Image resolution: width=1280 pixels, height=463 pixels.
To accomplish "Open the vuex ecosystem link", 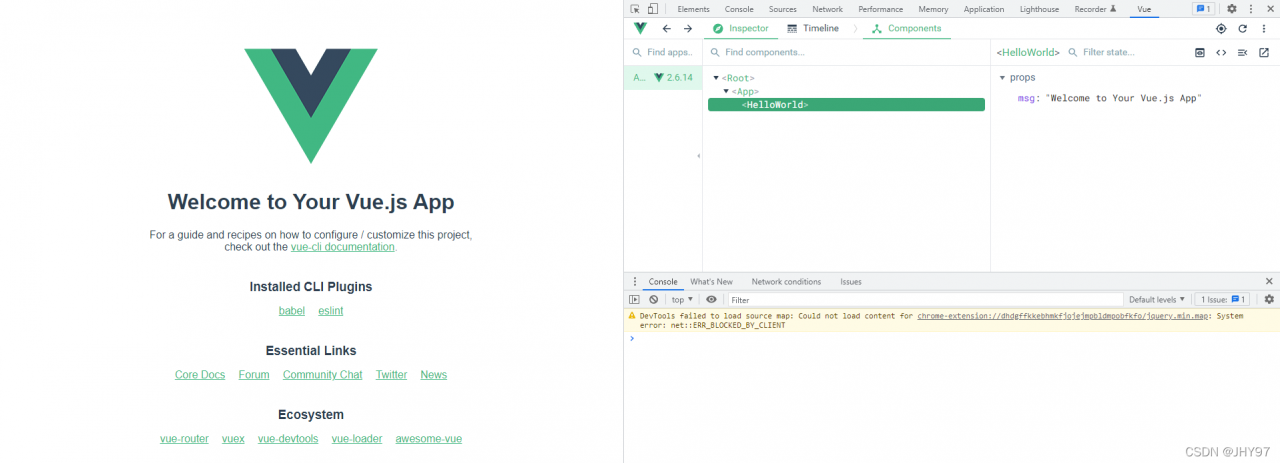I will coord(233,439).
